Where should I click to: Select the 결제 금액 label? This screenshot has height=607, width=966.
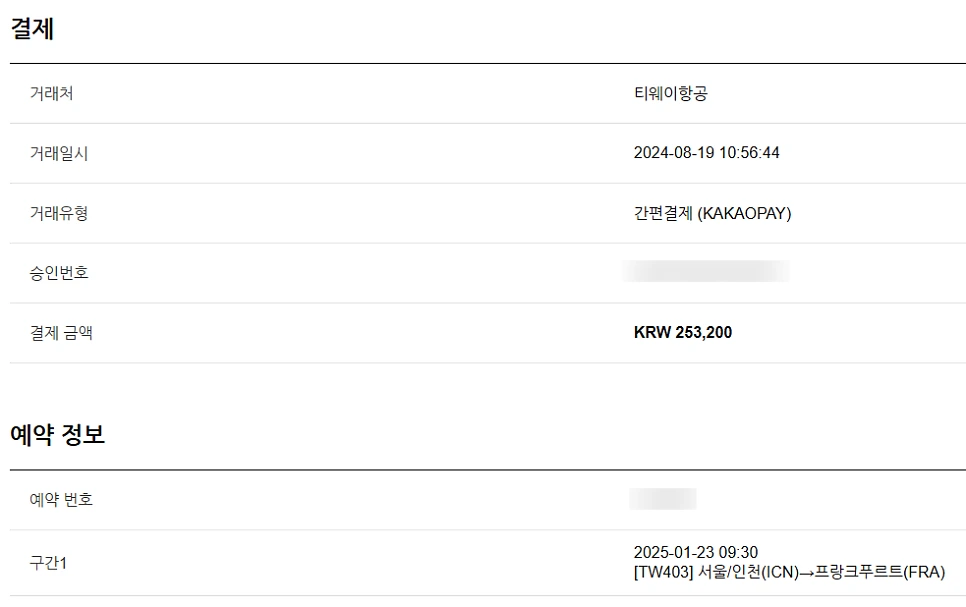pos(61,333)
